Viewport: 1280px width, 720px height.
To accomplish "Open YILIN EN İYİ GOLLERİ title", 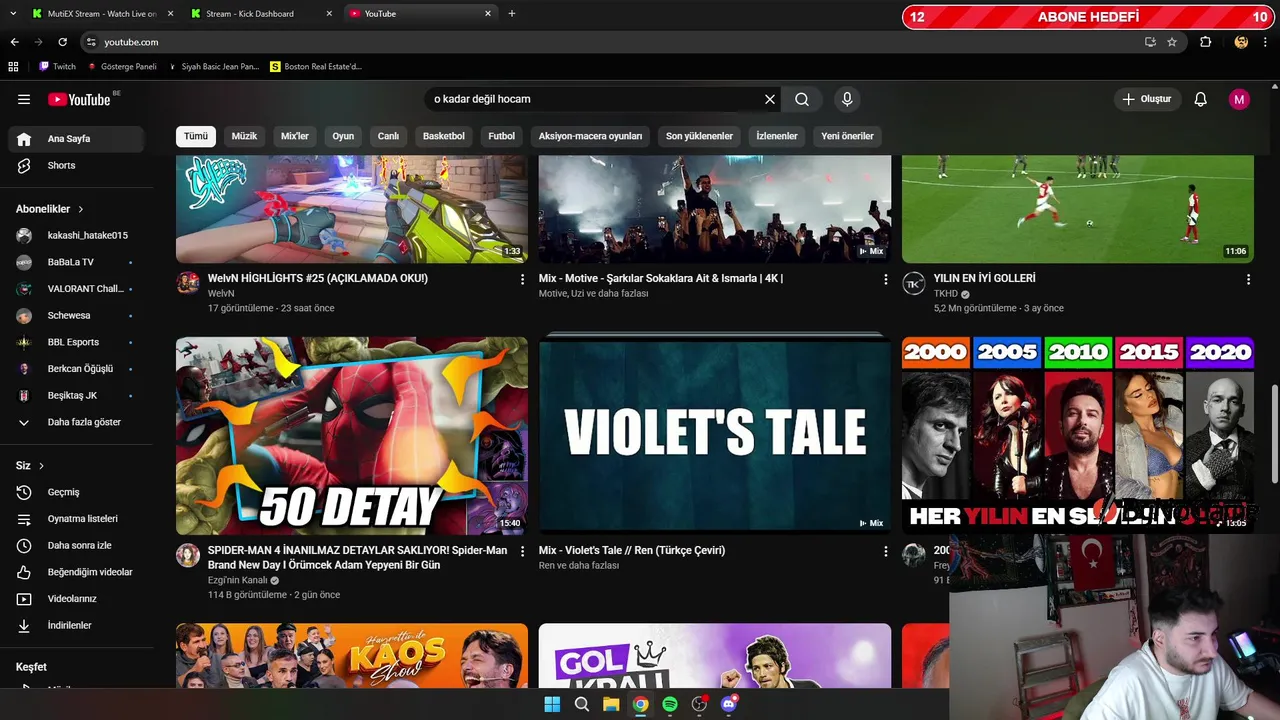I will [x=985, y=278].
